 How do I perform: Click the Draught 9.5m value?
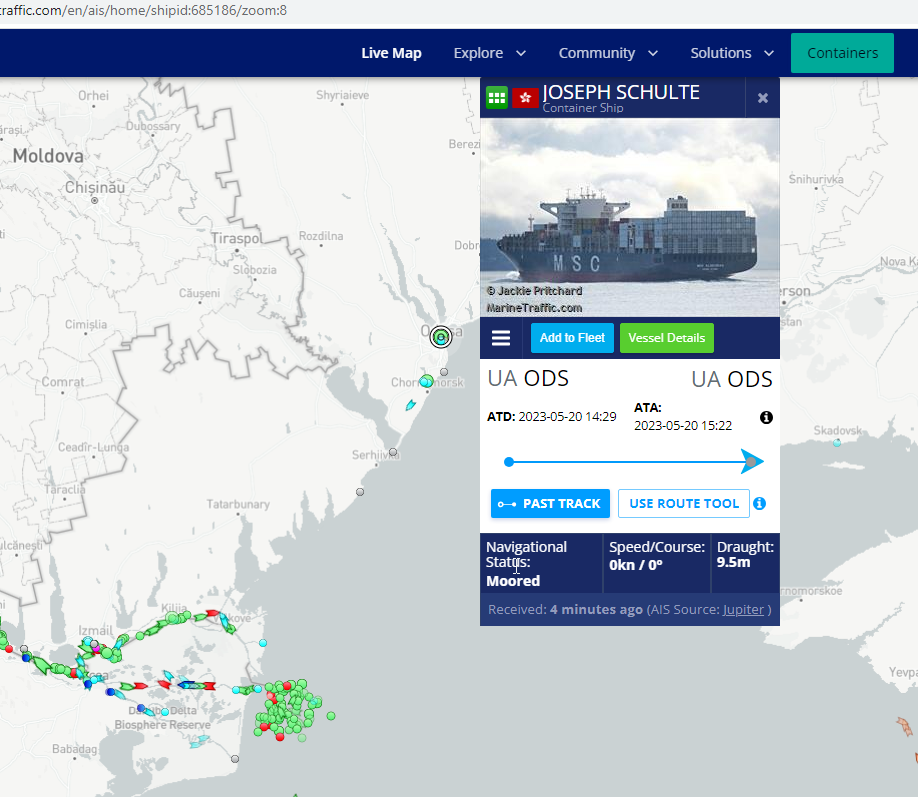tap(733, 562)
